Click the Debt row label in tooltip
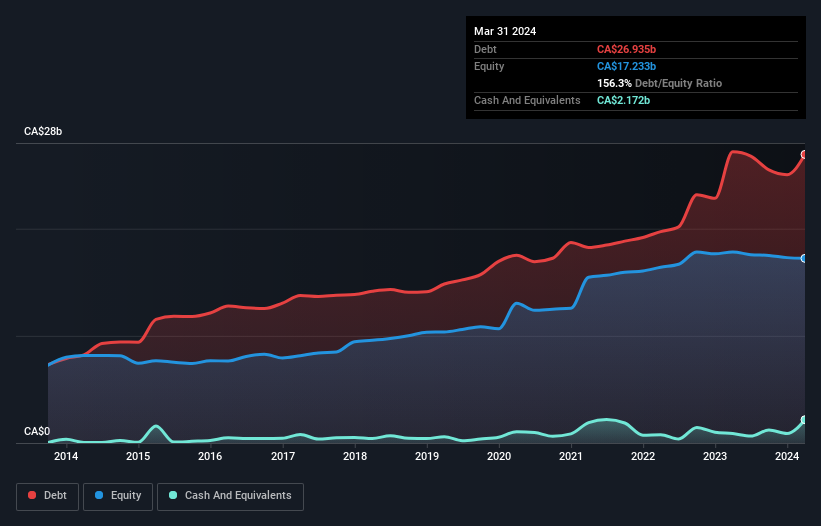Viewport: 821px width, 526px height. point(485,49)
